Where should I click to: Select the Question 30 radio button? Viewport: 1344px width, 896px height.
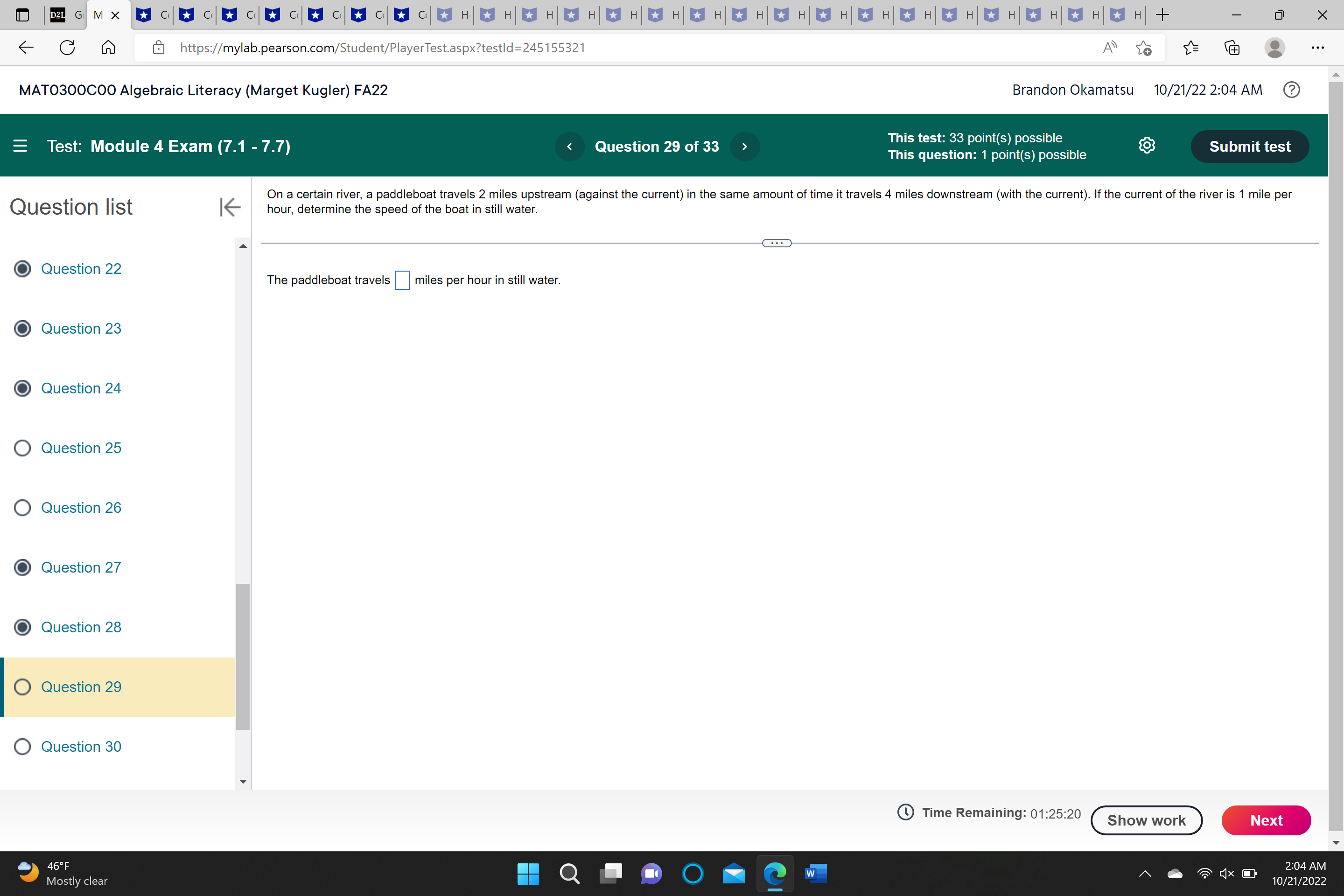pos(23,746)
